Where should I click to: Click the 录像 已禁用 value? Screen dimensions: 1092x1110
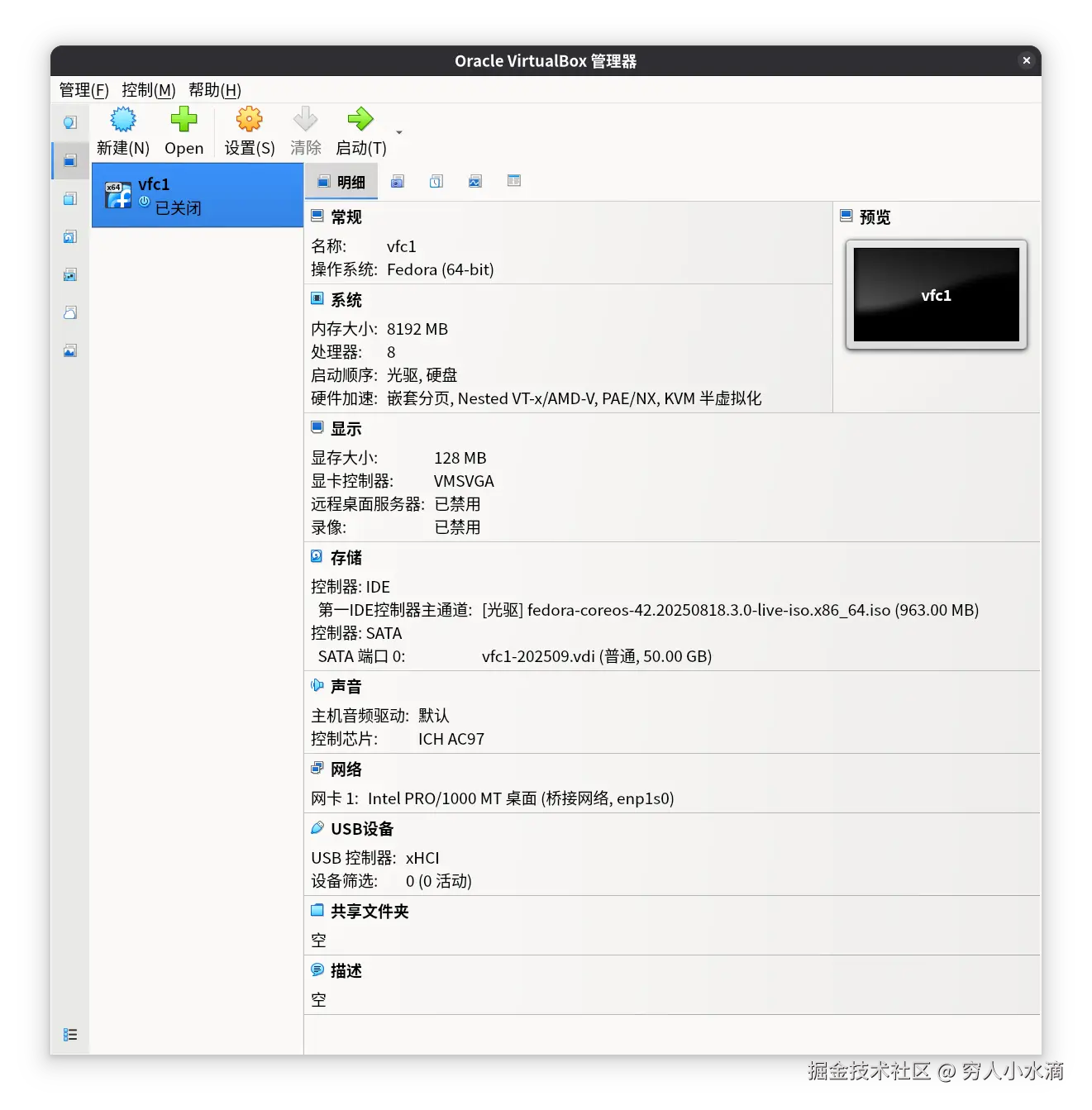pyautogui.click(x=457, y=527)
